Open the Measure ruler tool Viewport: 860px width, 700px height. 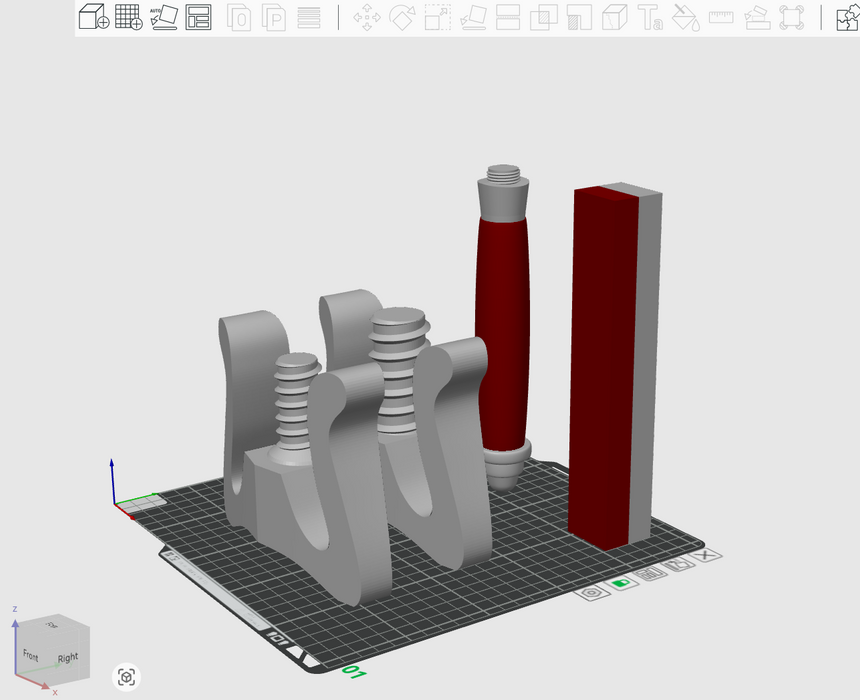point(721,17)
